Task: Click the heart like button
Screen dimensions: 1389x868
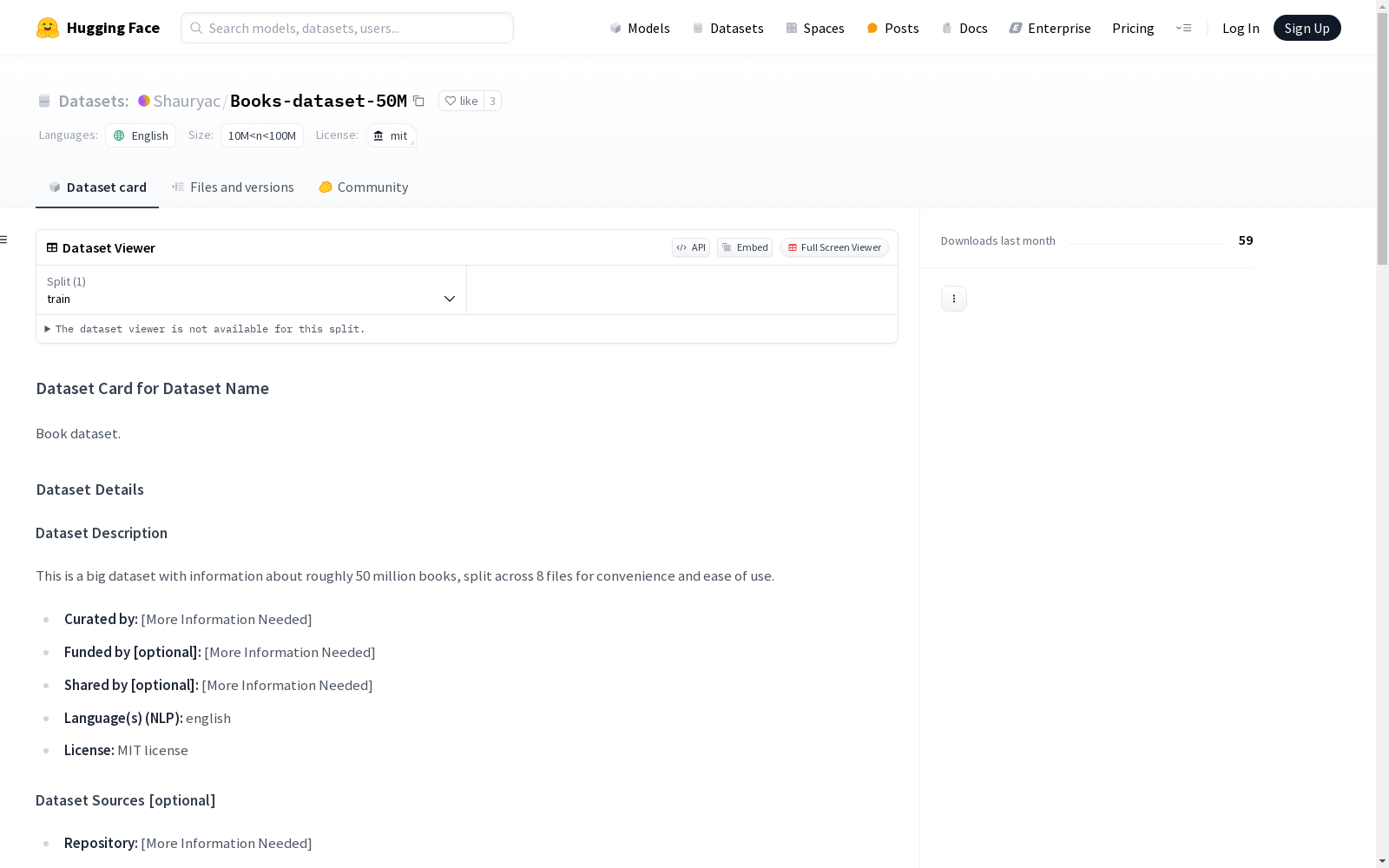Action: click(461, 101)
